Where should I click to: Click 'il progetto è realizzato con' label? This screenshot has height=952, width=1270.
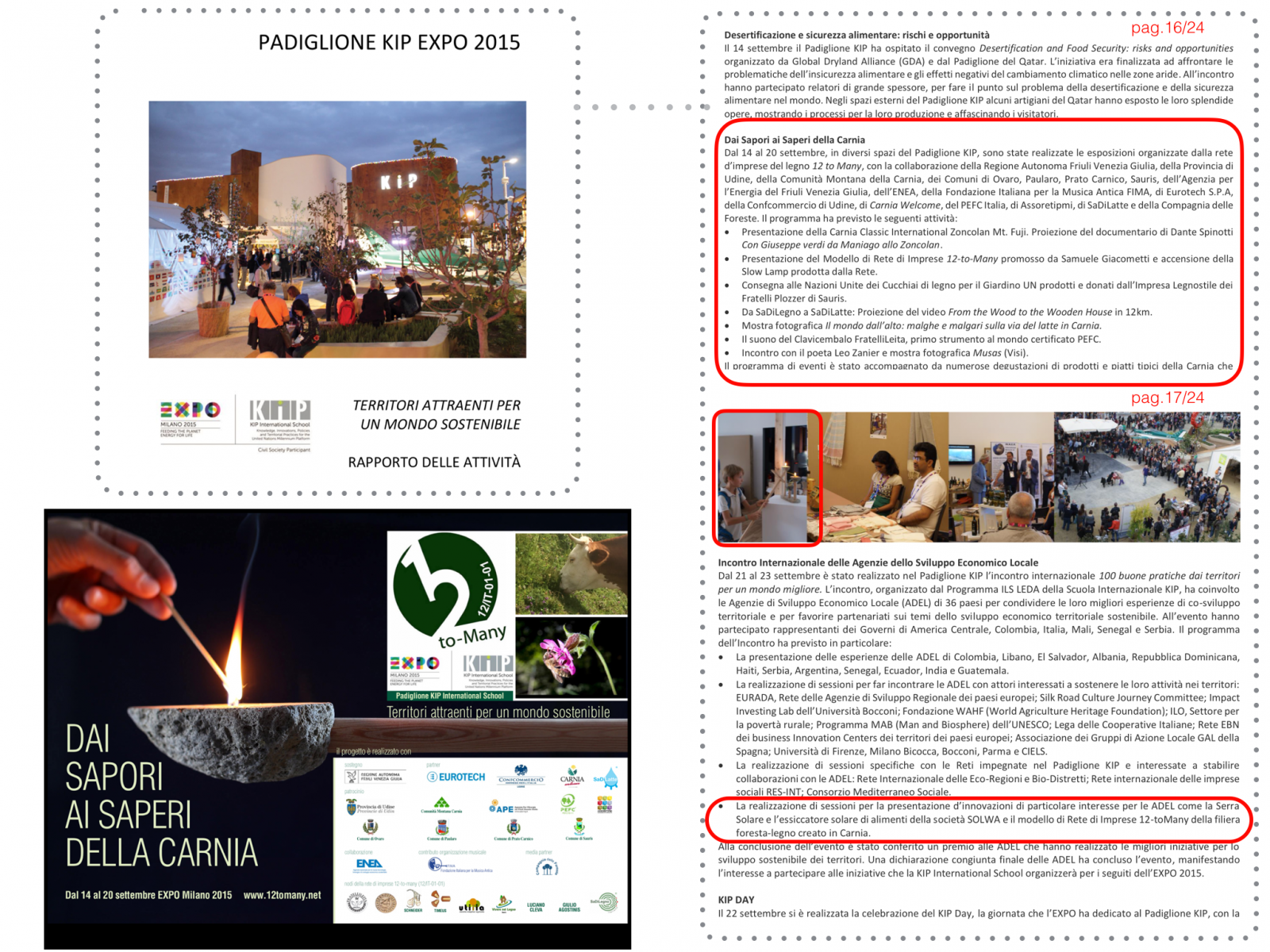(x=374, y=751)
